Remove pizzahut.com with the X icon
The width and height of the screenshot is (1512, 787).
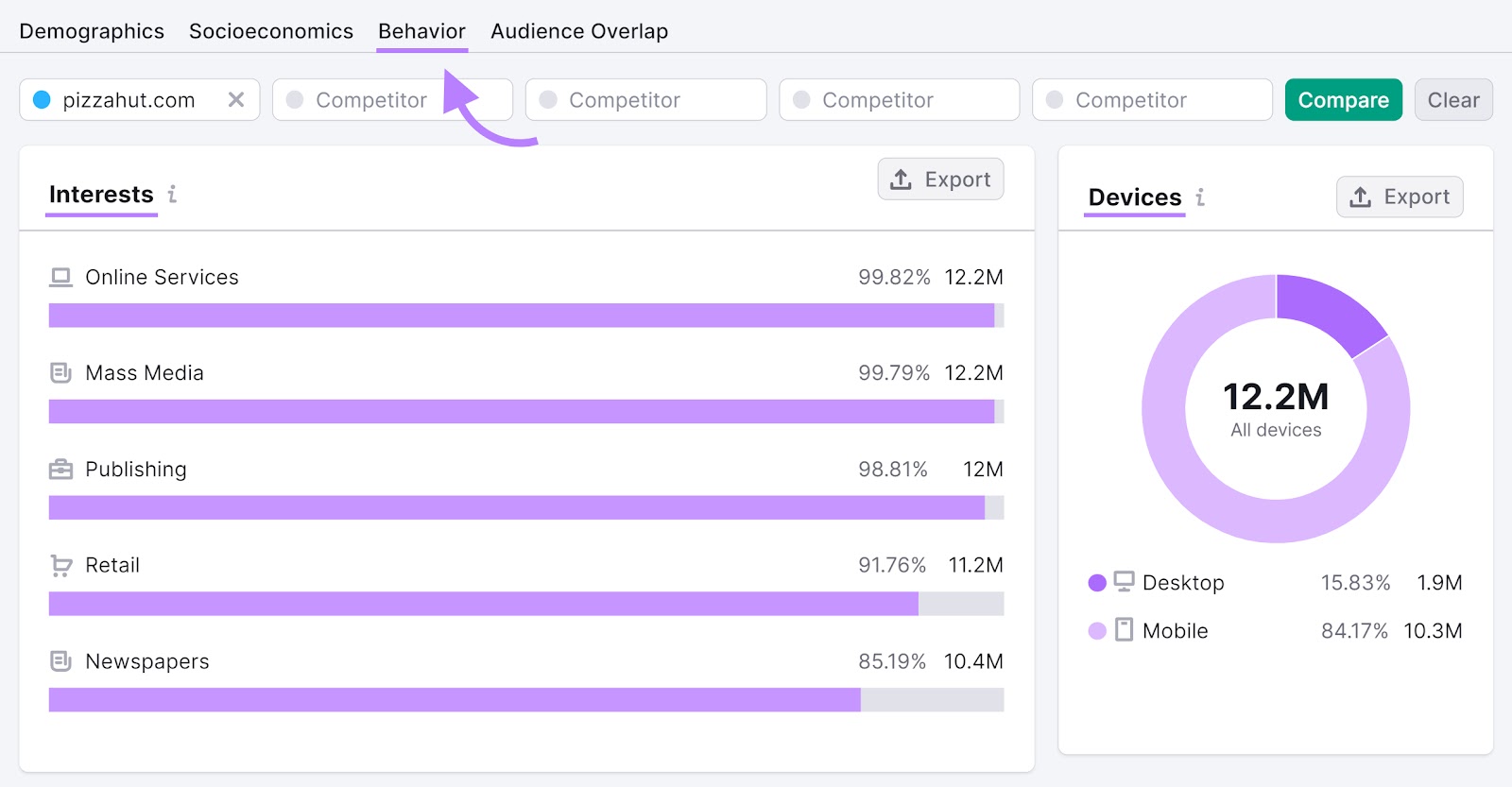(236, 100)
